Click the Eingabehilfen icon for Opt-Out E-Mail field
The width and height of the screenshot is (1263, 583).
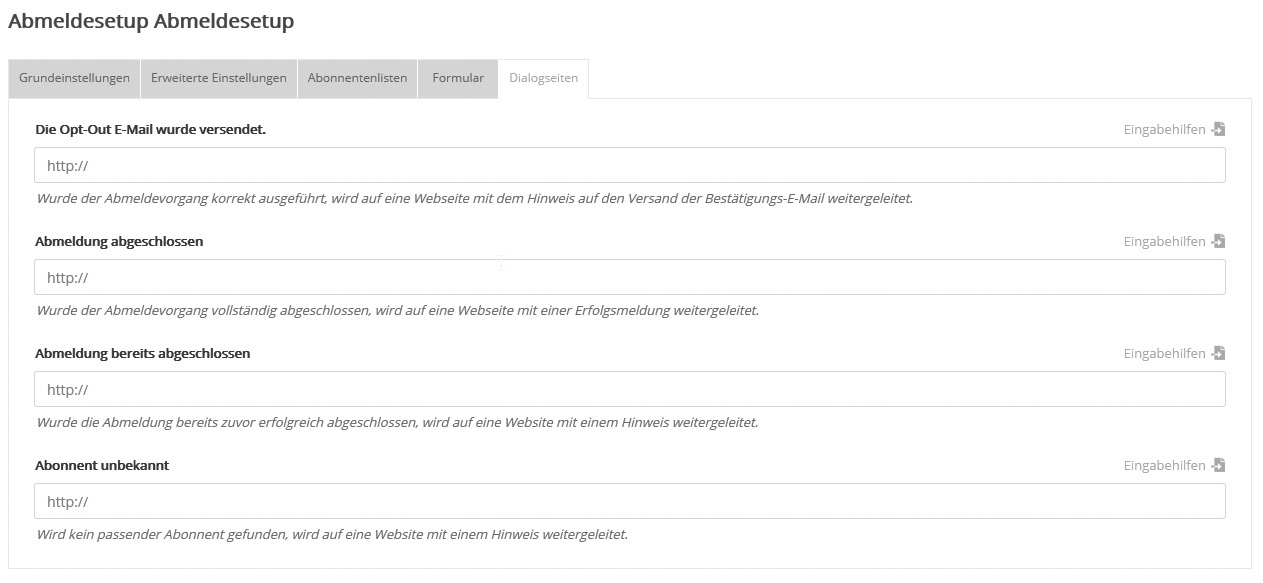click(1218, 130)
